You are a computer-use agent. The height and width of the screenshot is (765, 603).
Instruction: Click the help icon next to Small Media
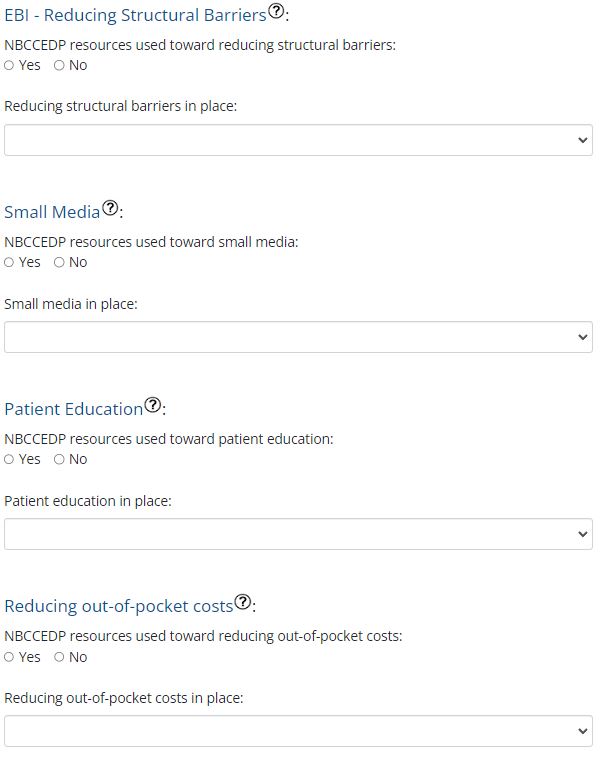click(111, 208)
